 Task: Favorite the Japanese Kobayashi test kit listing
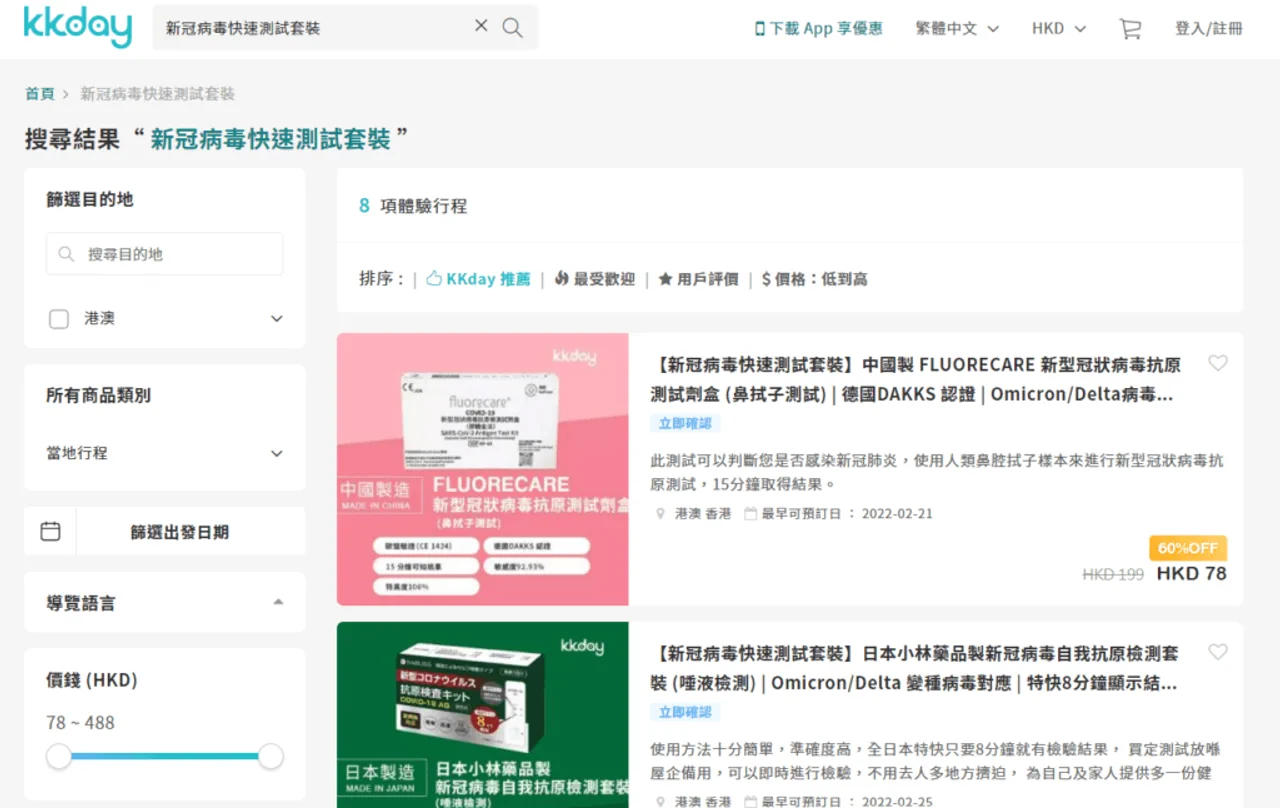pos(1217,652)
